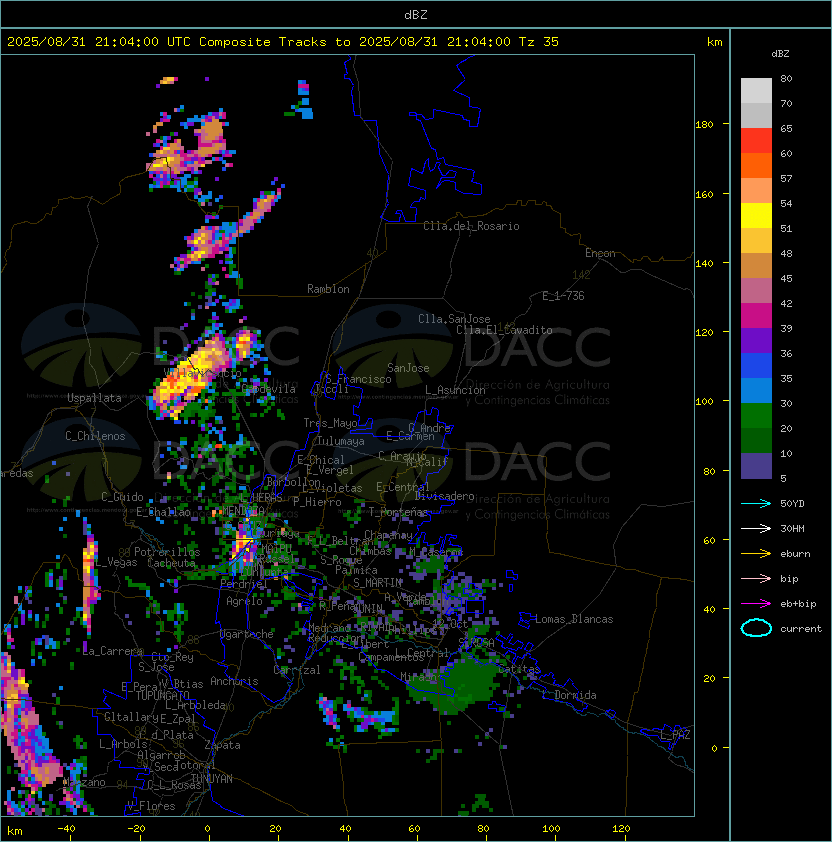The image size is (832, 842).
Task: Click the Lomas_Blancas label
Action: pyautogui.click(x=574, y=619)
